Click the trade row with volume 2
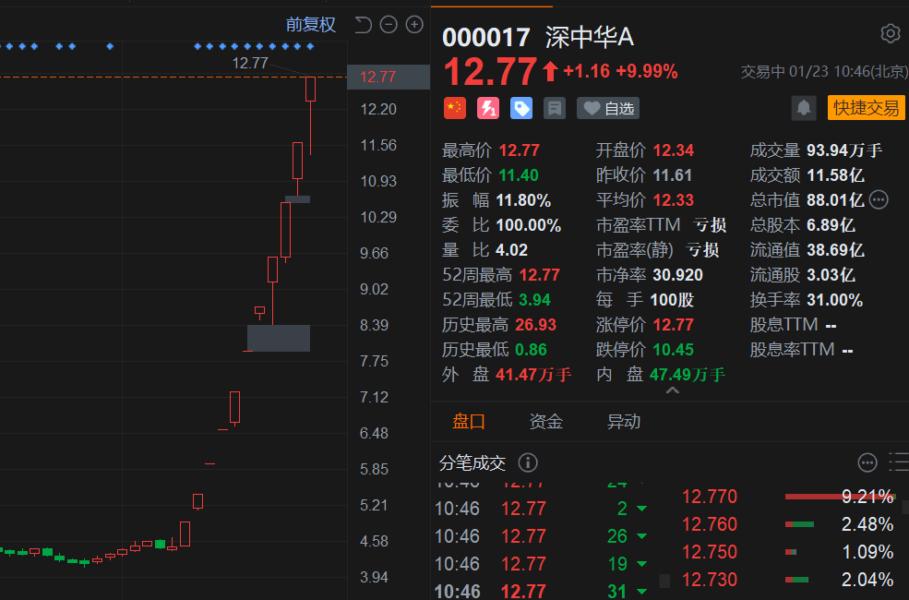909x600 pixels. [541, 508]
